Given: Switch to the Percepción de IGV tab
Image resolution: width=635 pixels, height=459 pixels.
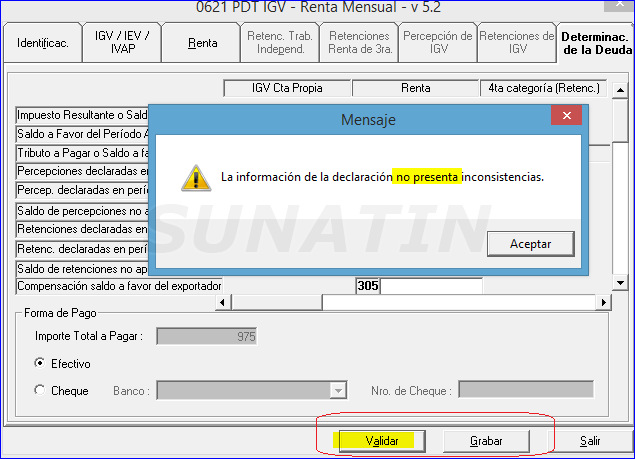Looking at the screenshot, I should 438,43.
